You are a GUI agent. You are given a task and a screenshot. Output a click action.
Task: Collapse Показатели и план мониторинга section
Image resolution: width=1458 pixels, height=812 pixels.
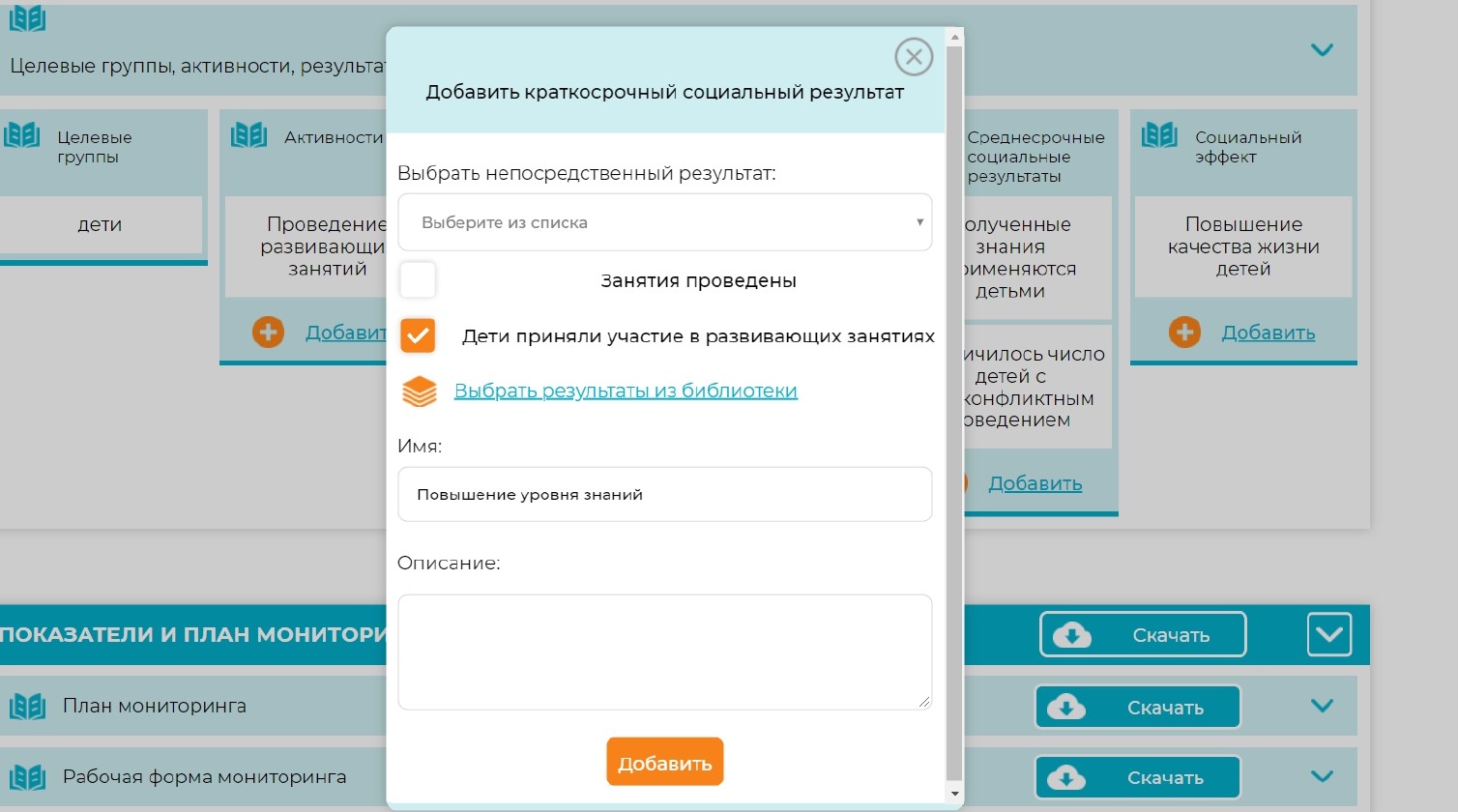(1328, 635)
